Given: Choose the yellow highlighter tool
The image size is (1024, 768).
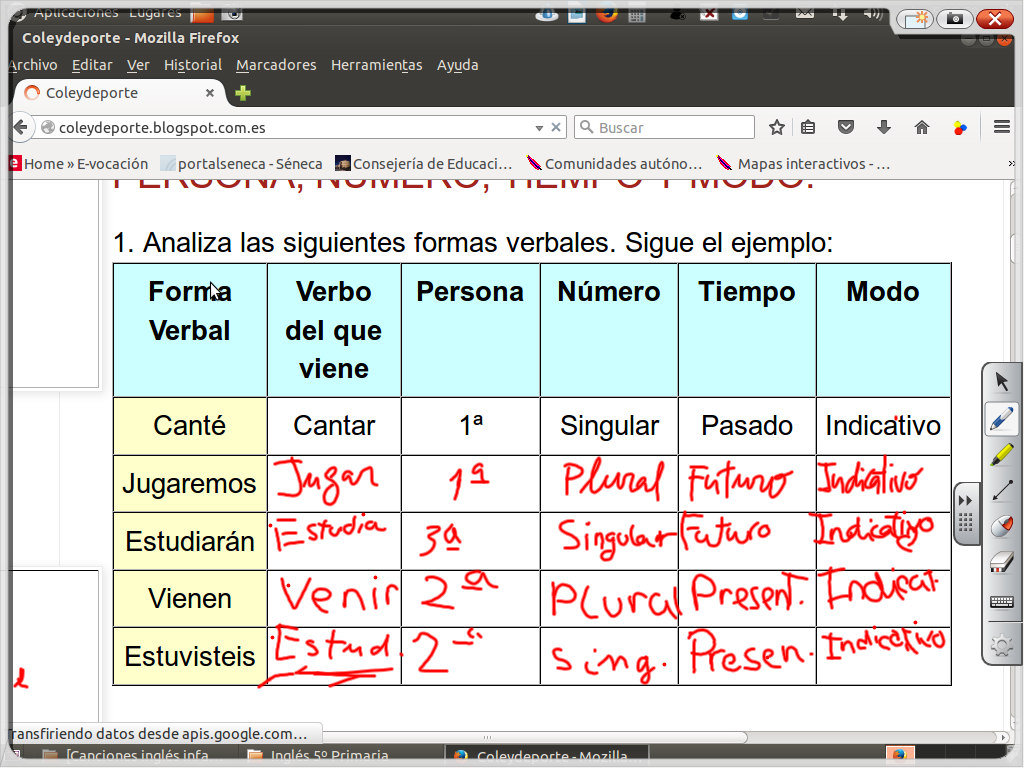Looking at the screenshot, I should (1001, 455).
